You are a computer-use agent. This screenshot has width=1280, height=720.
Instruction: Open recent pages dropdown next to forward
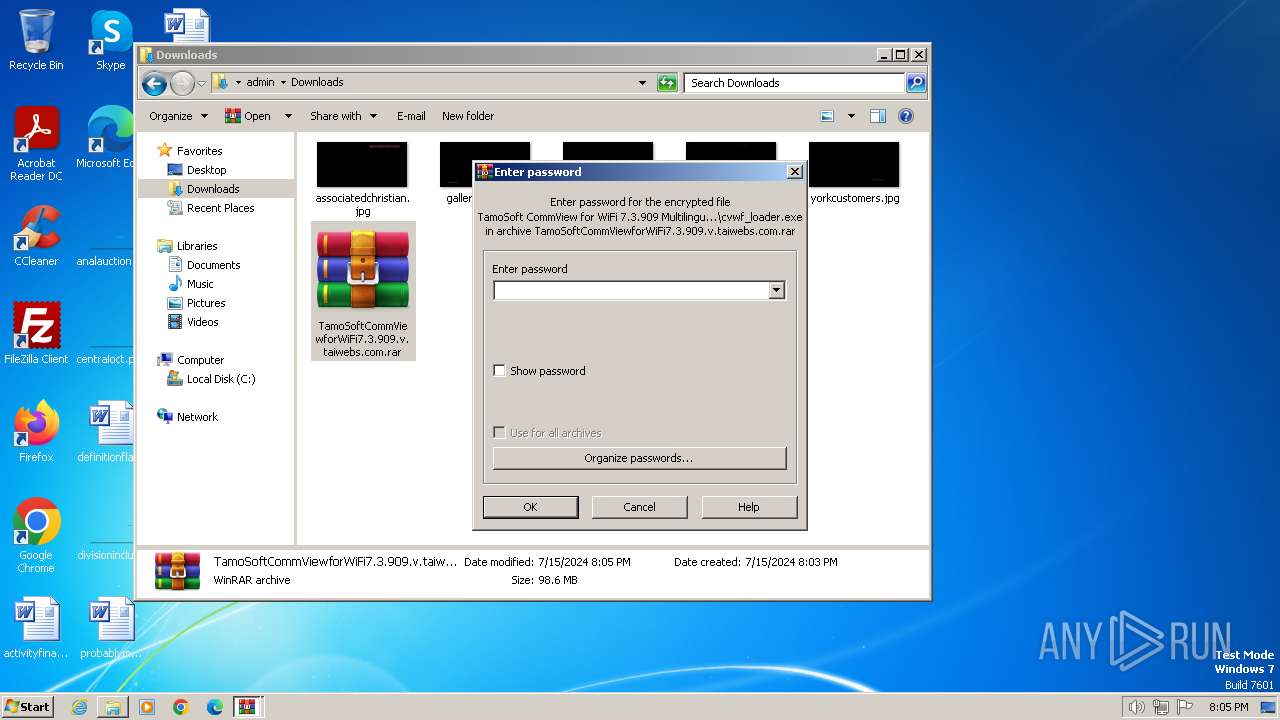click(x=202, y=83)
